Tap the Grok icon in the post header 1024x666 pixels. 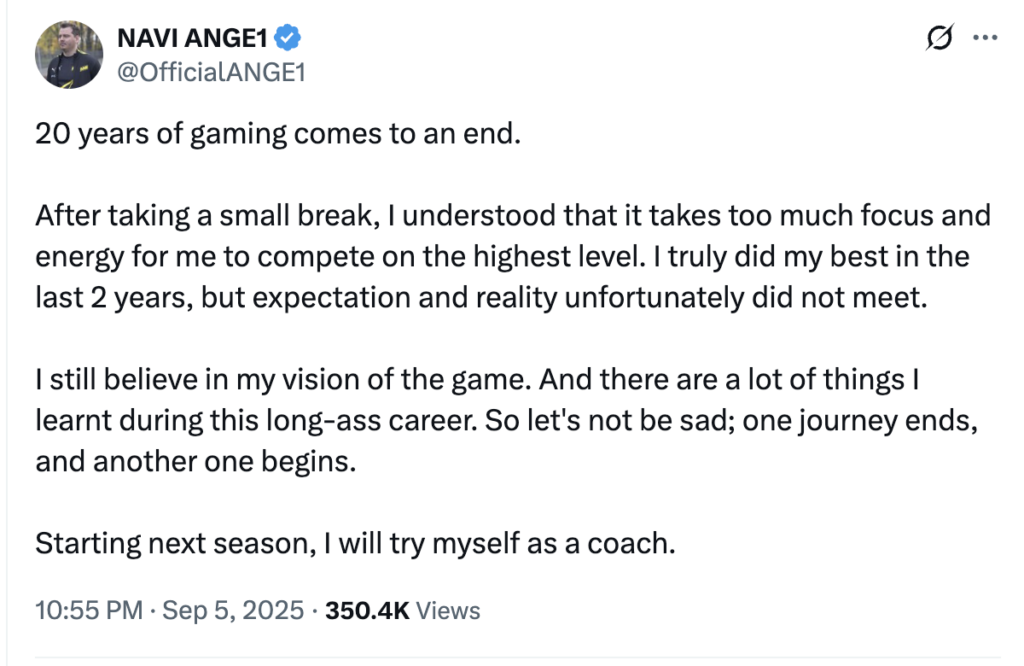[x=938, y=35]
